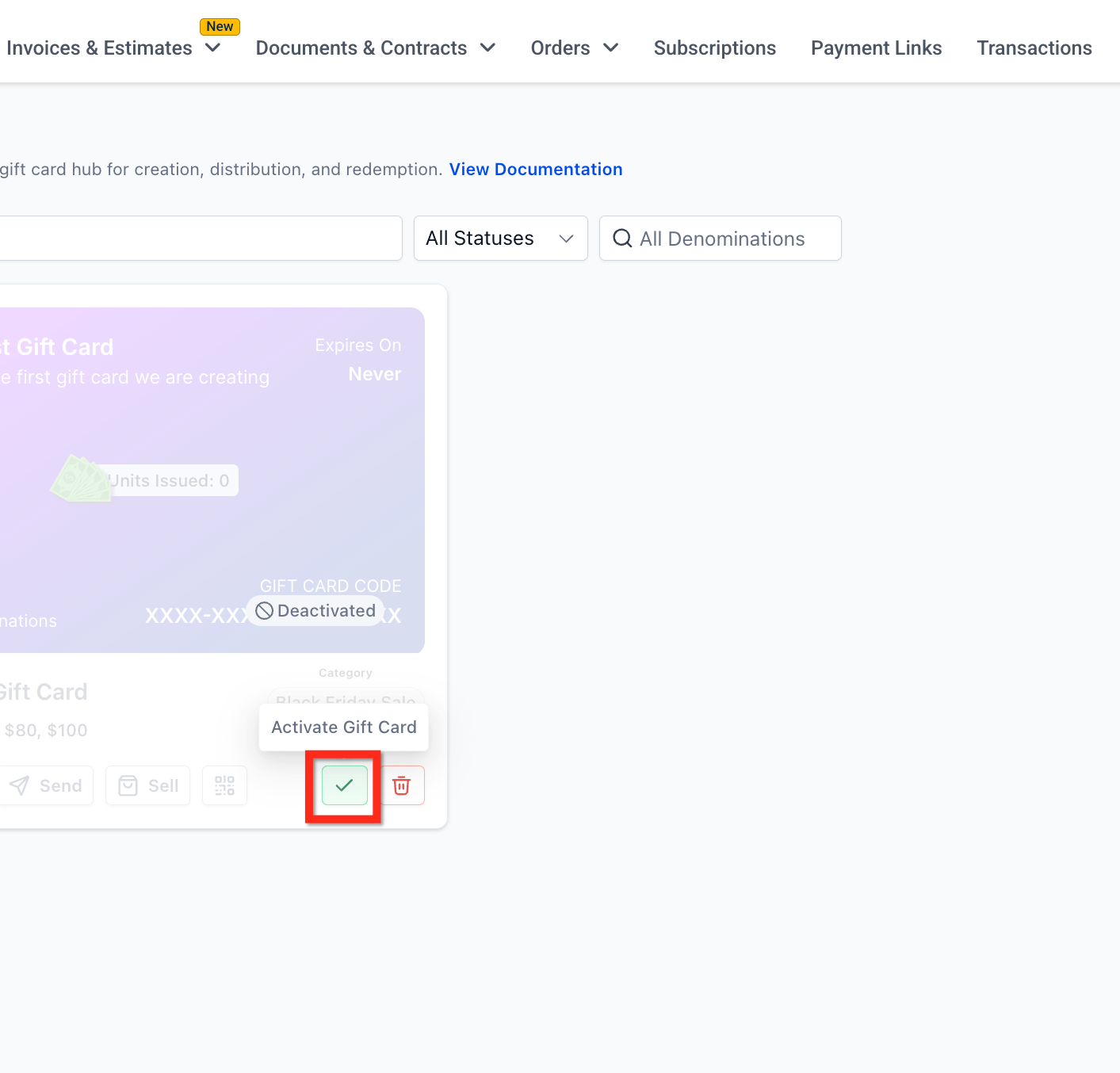Click the $80, $100 denominations text
The image size is (1120, 1073).
46,731
